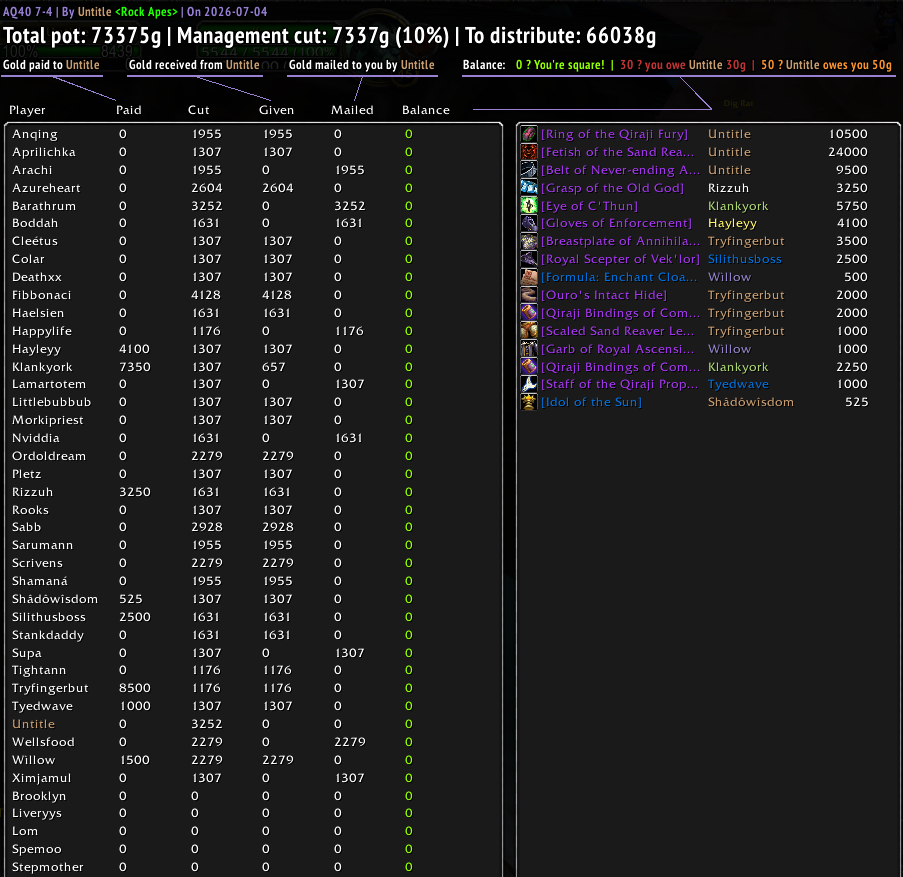This screenshot has width=903, height=877.
Task: Click the 24000 price for Fetish of the Sand Reaver
Action: 848,152
